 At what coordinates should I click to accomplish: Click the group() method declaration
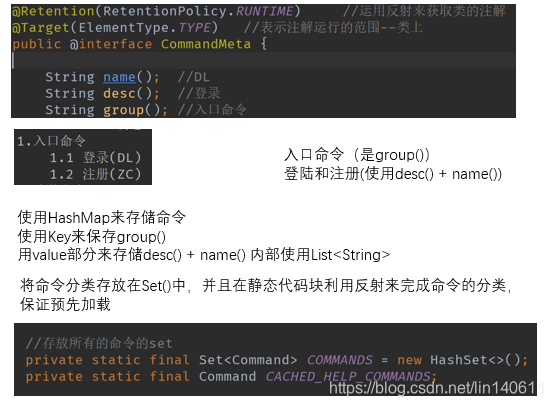point(106,110)
